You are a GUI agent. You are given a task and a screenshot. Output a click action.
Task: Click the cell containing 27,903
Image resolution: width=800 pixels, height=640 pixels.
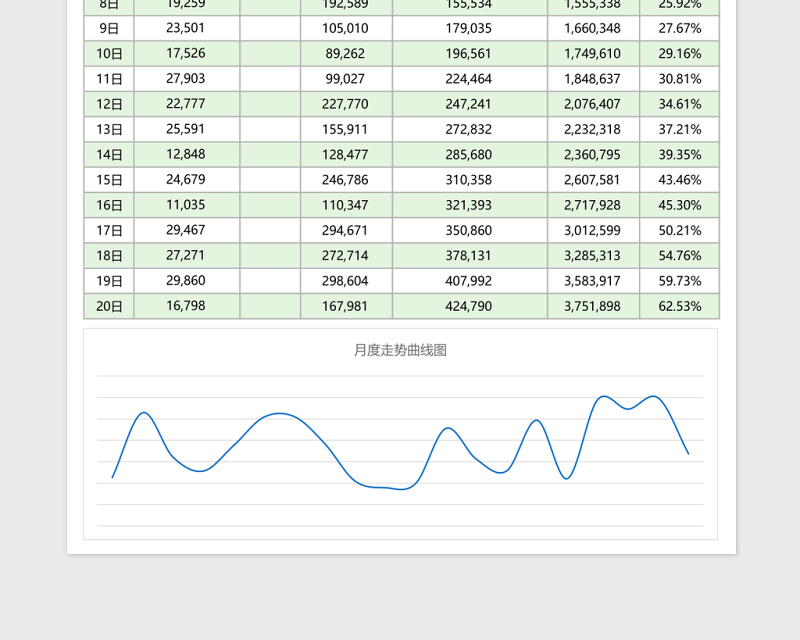(187, 79)
